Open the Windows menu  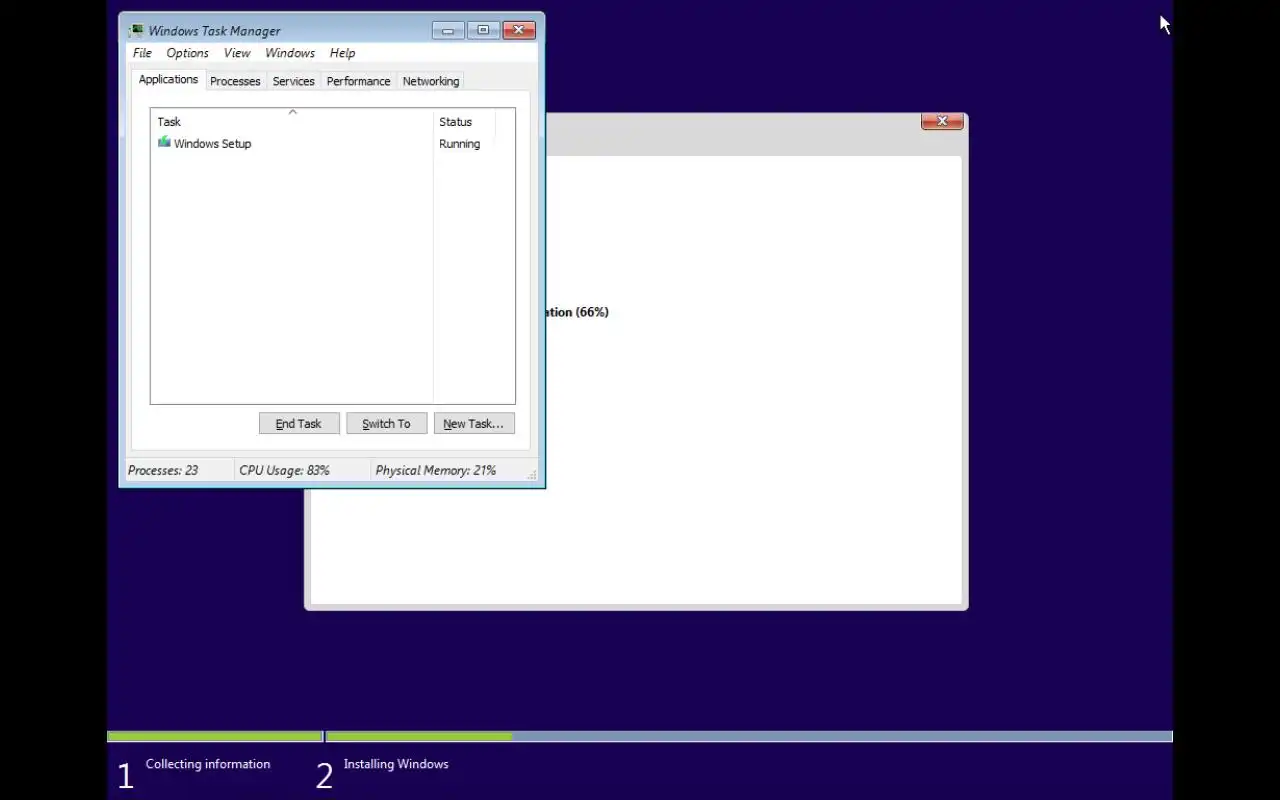[290, 53]
